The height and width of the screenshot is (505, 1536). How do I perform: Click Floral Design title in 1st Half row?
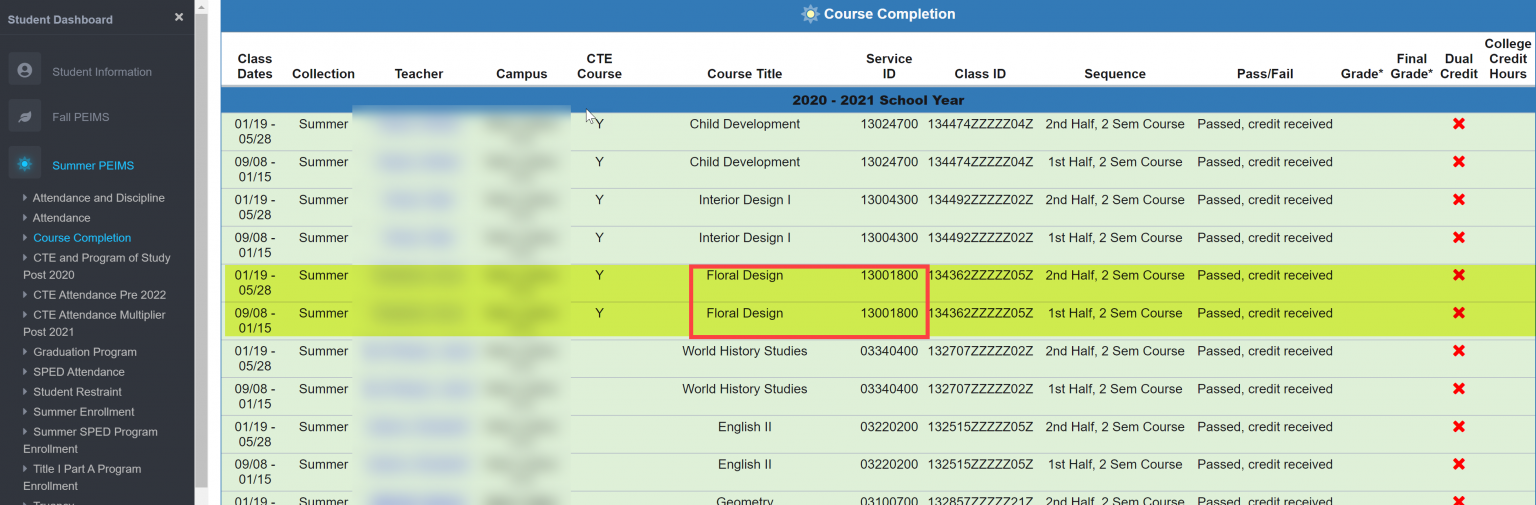click(x=745, y=313)
